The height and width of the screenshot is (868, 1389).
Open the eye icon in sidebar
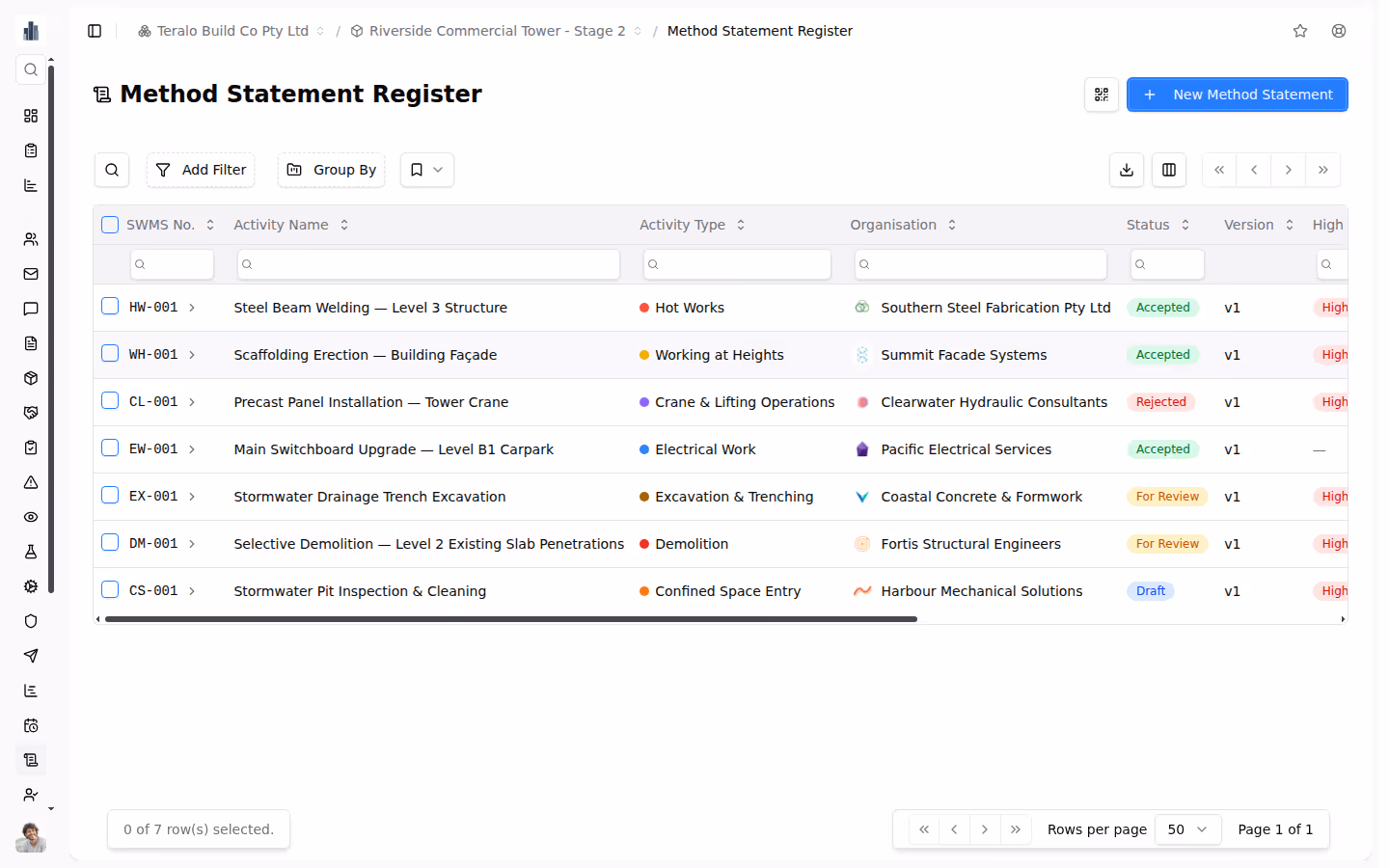pos(31,517)
